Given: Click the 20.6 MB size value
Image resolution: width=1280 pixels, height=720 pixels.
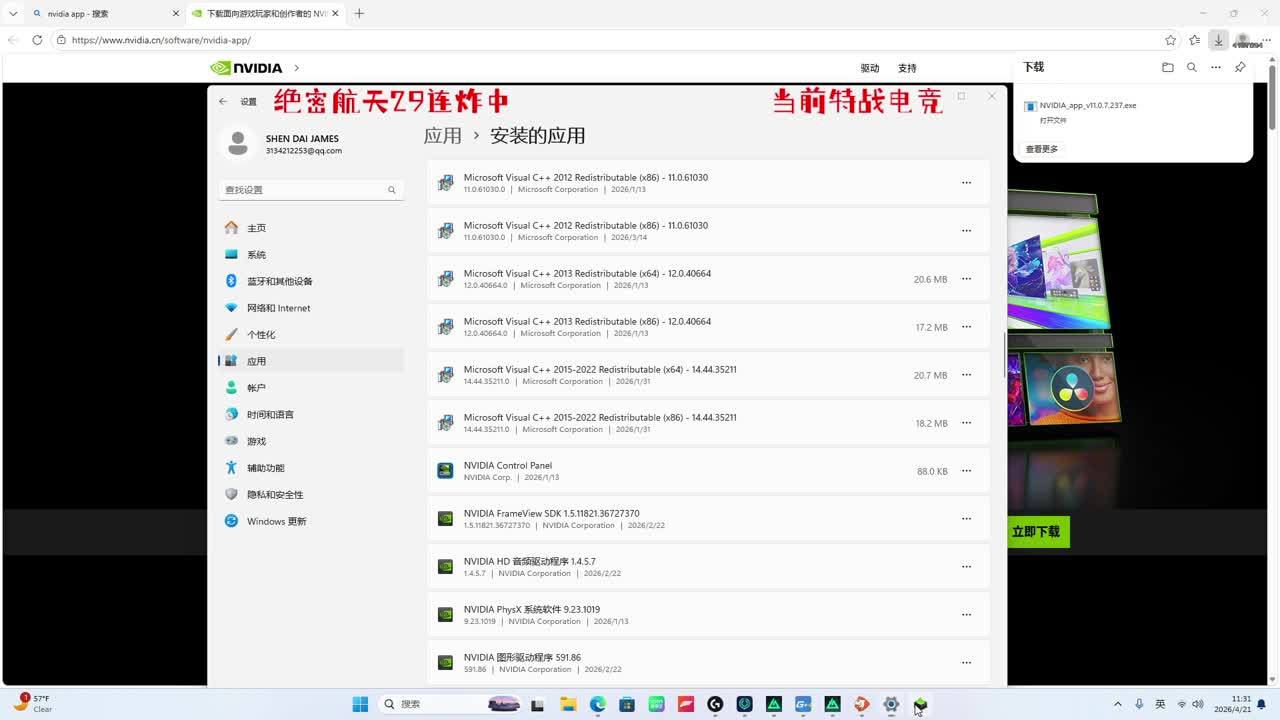Looking at the screenshot, I should coord(930,280).
